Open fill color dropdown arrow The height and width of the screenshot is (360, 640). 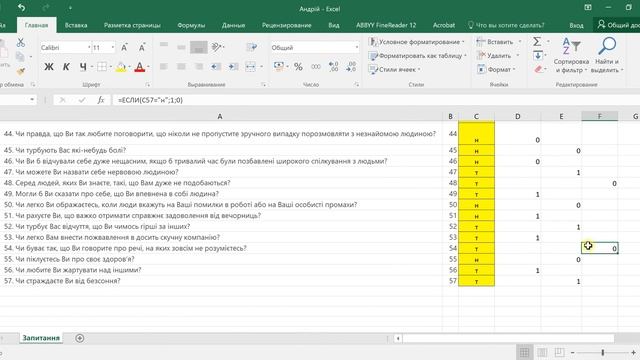[129, 67]
